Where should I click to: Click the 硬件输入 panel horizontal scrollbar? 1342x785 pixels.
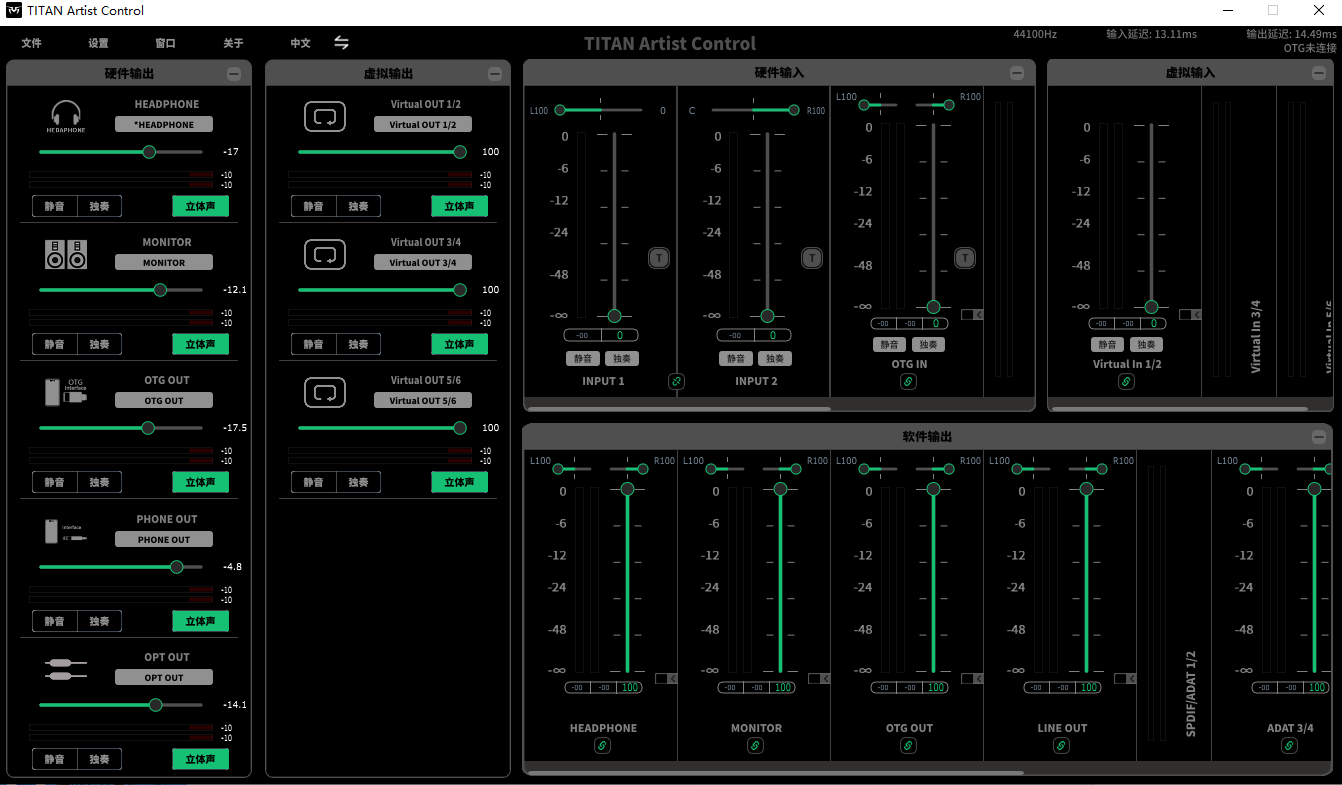coord(678,408)
